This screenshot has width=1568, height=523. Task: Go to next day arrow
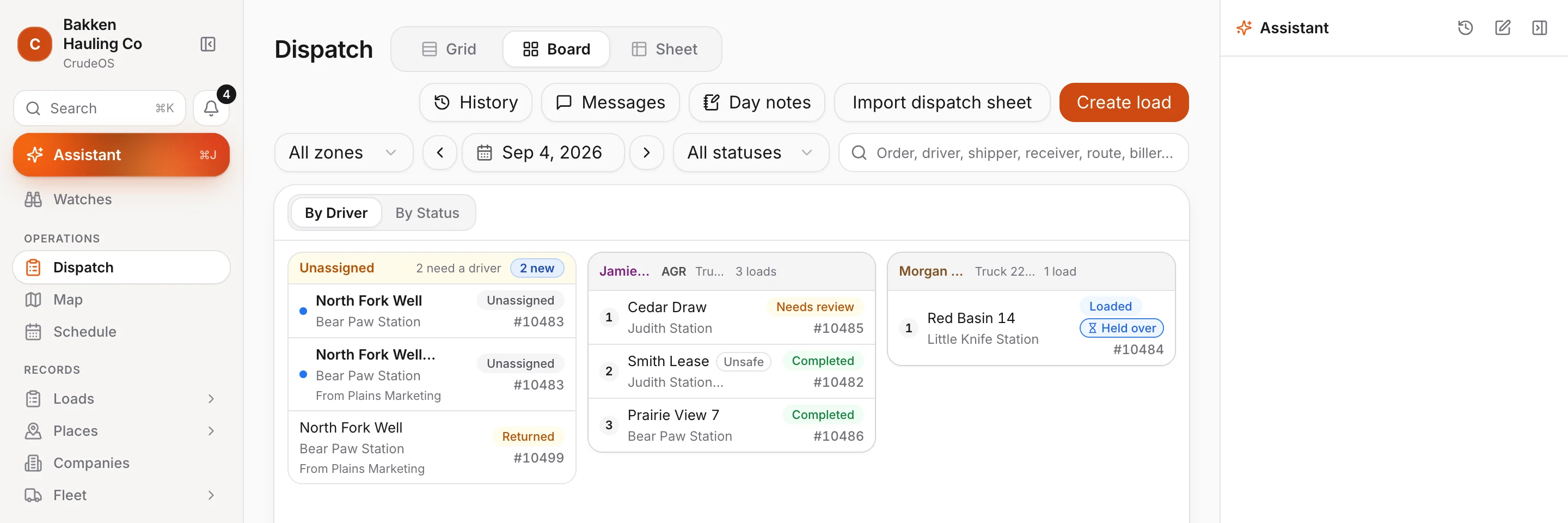point(646,153)
